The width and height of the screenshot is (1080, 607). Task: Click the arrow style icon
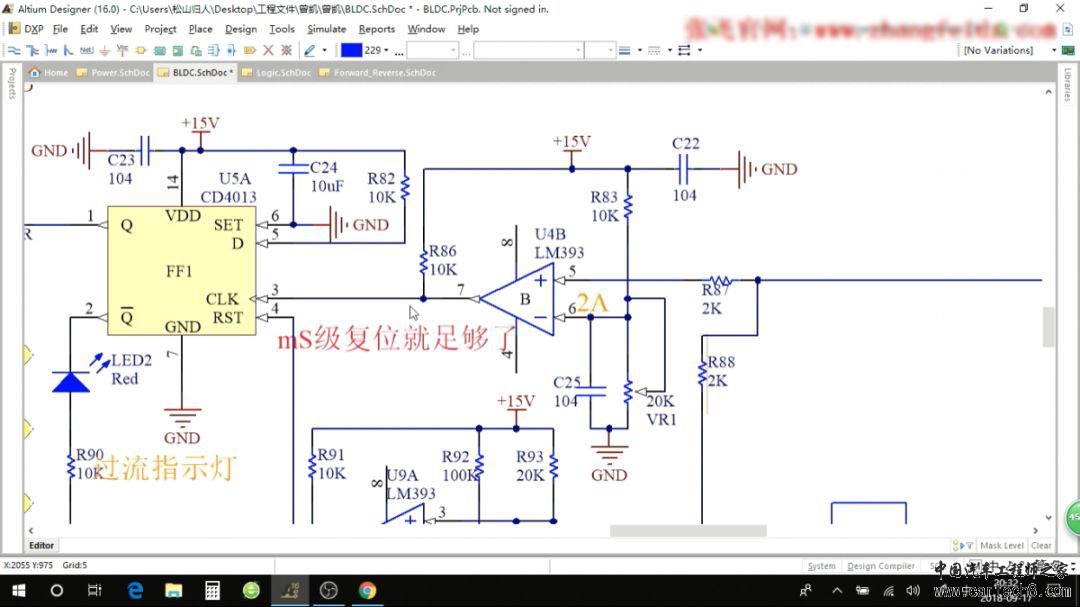pyautogui.click(x=685, y=50)
